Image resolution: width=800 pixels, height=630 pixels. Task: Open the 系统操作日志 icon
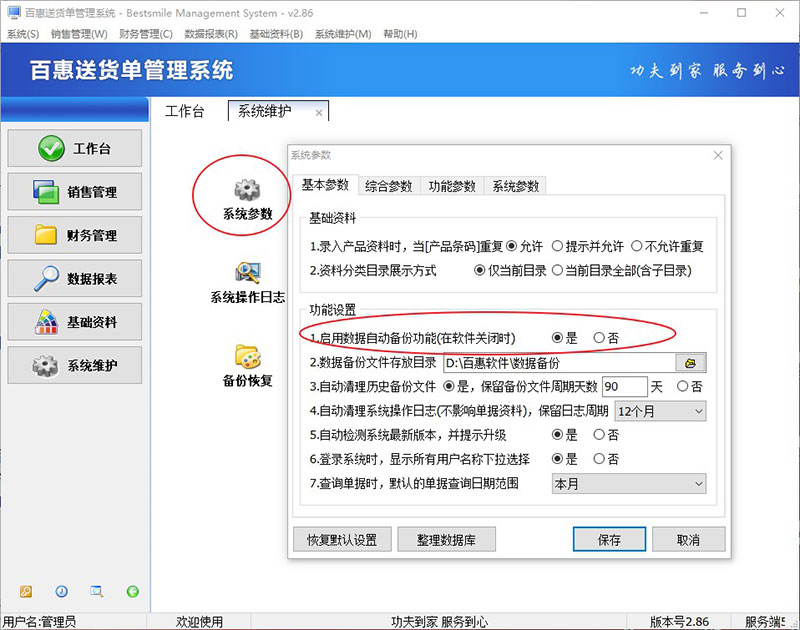pos(248,272)
